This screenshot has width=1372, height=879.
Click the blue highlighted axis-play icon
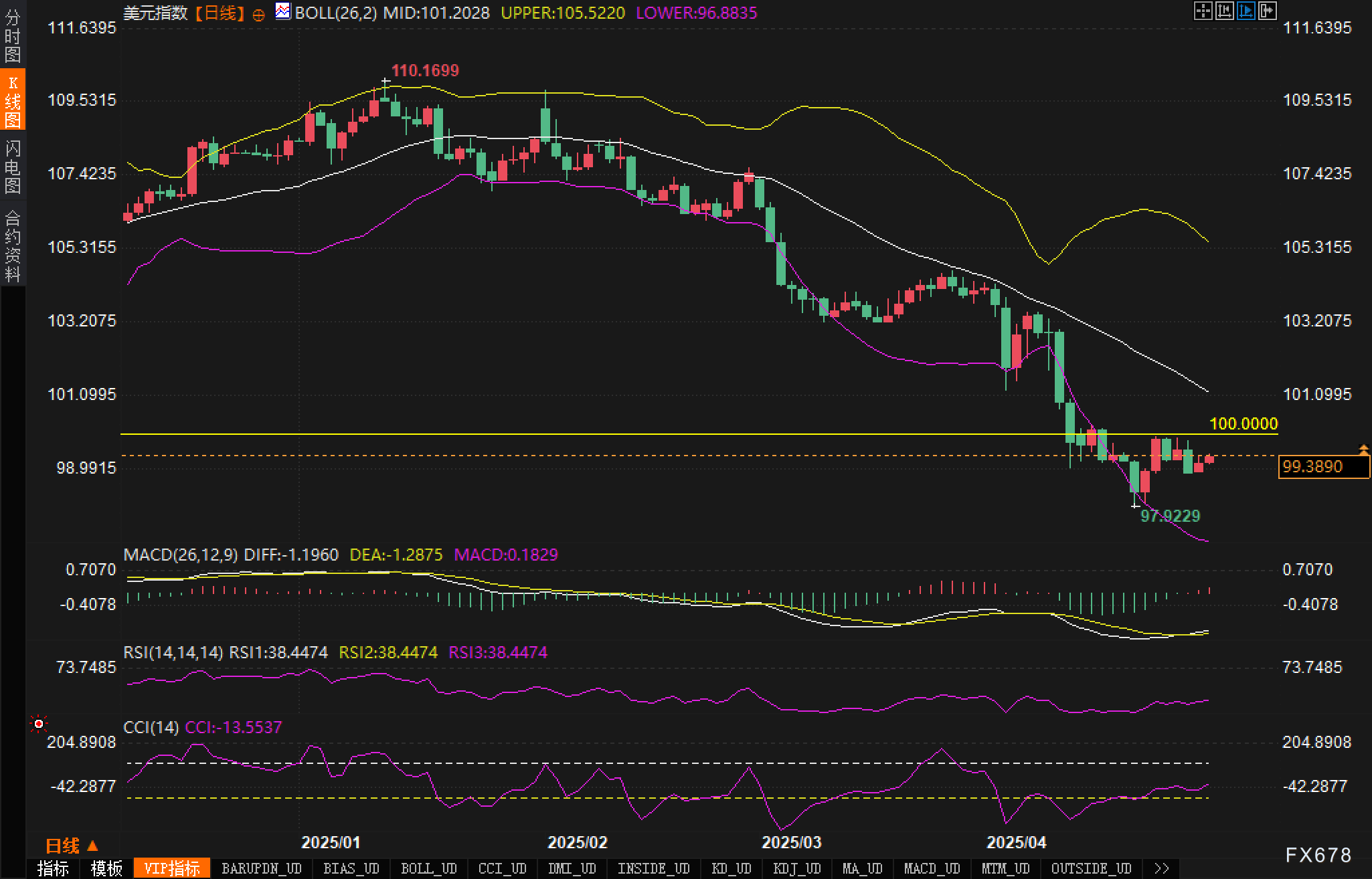point(1246,11)
